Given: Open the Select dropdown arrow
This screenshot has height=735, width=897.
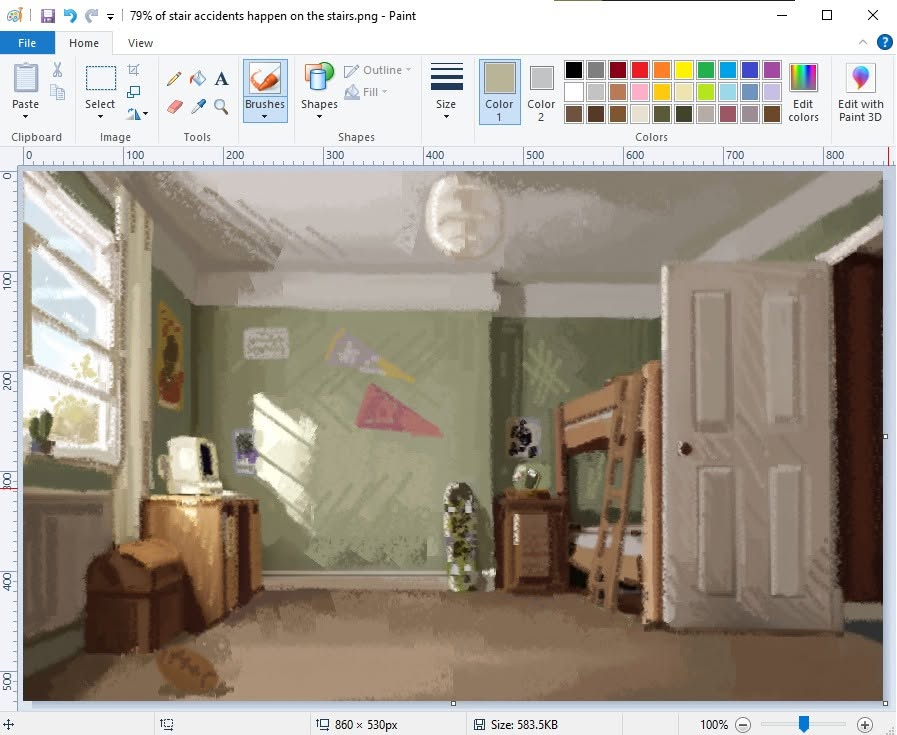Looking at the screenshot, I should (x=100, y=117).
